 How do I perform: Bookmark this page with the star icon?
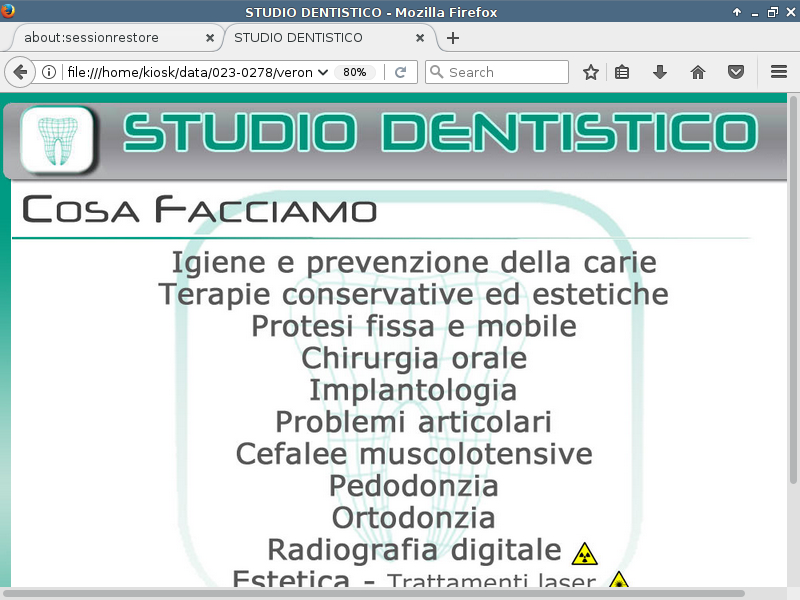(x=591, y=72)
